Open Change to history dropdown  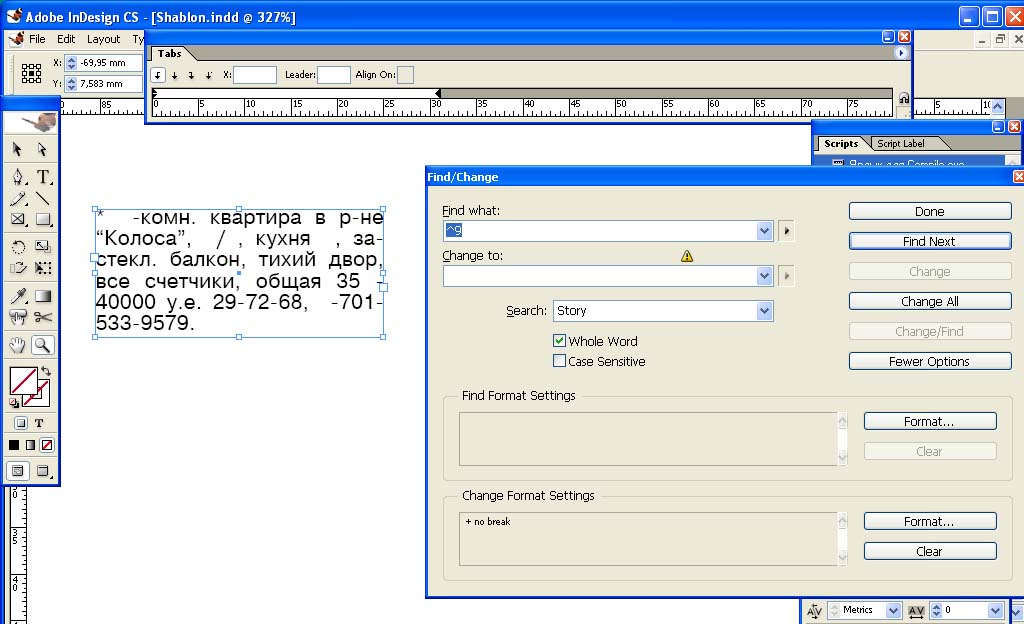[x=765, y=276]
